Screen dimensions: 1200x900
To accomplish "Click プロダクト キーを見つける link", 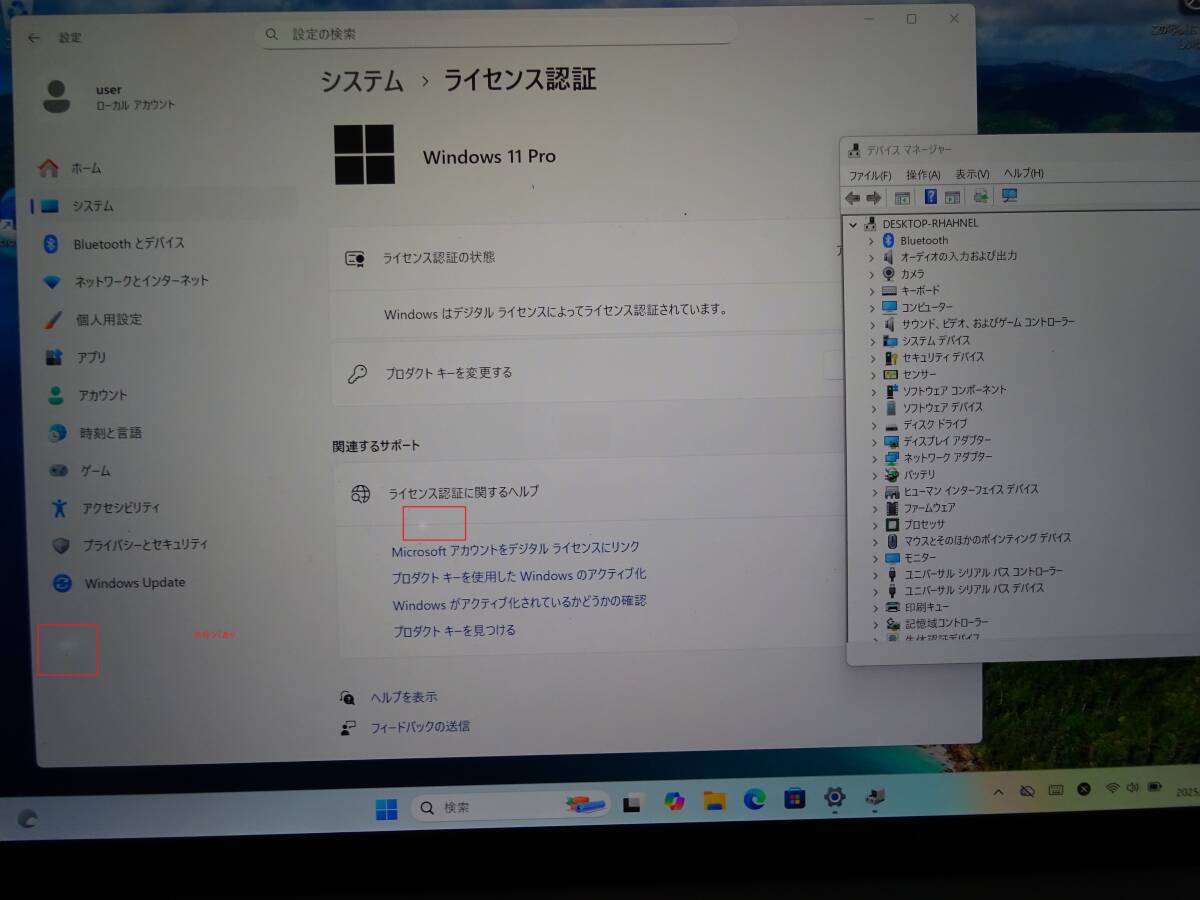I will [455, 631].
